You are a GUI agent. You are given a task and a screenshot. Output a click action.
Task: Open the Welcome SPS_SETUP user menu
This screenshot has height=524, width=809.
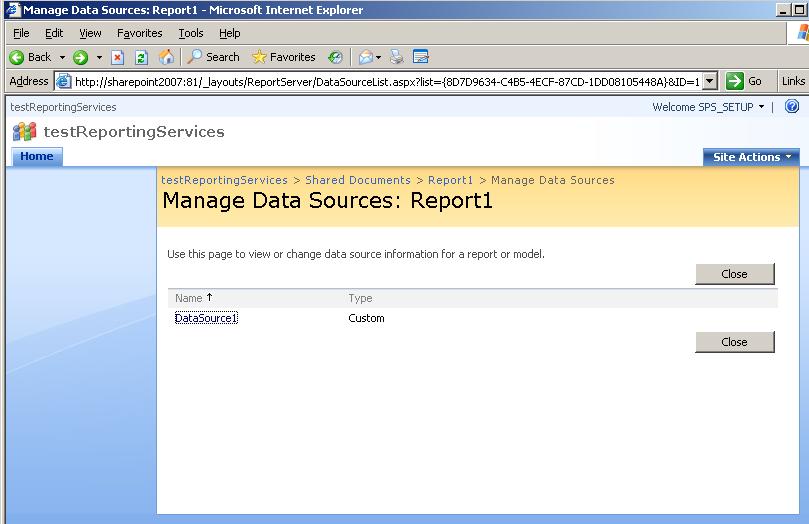[x=708, y=107]
